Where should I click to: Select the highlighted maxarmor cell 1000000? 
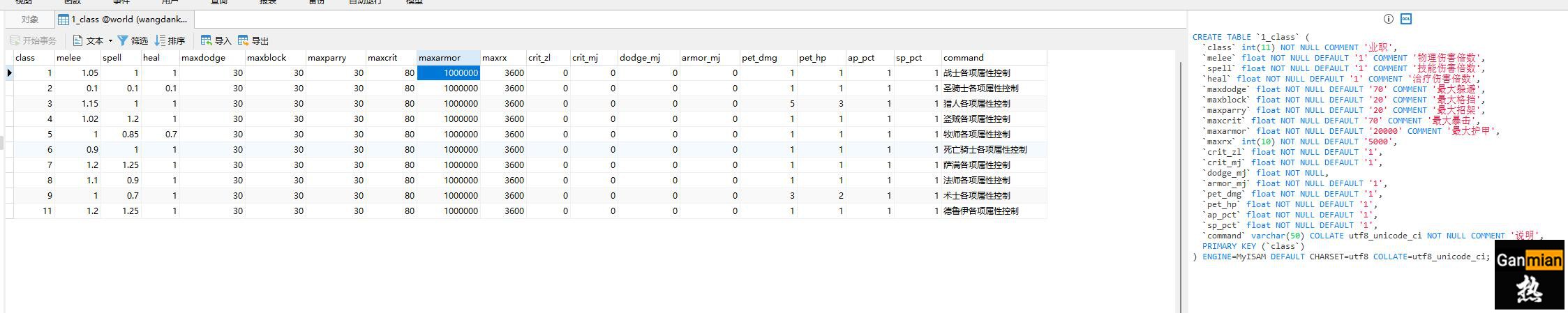point(448,72)
